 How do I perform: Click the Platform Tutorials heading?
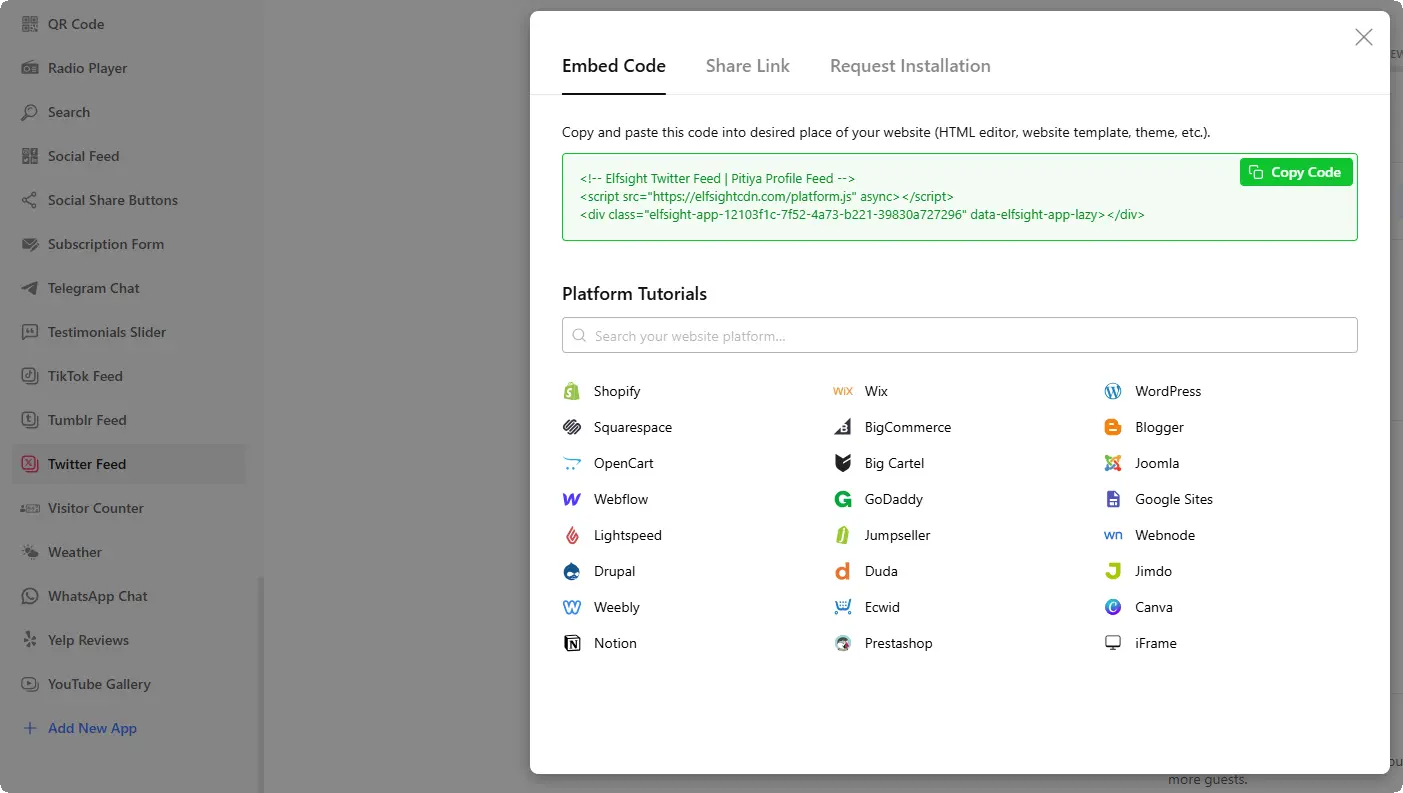[634, 294]
